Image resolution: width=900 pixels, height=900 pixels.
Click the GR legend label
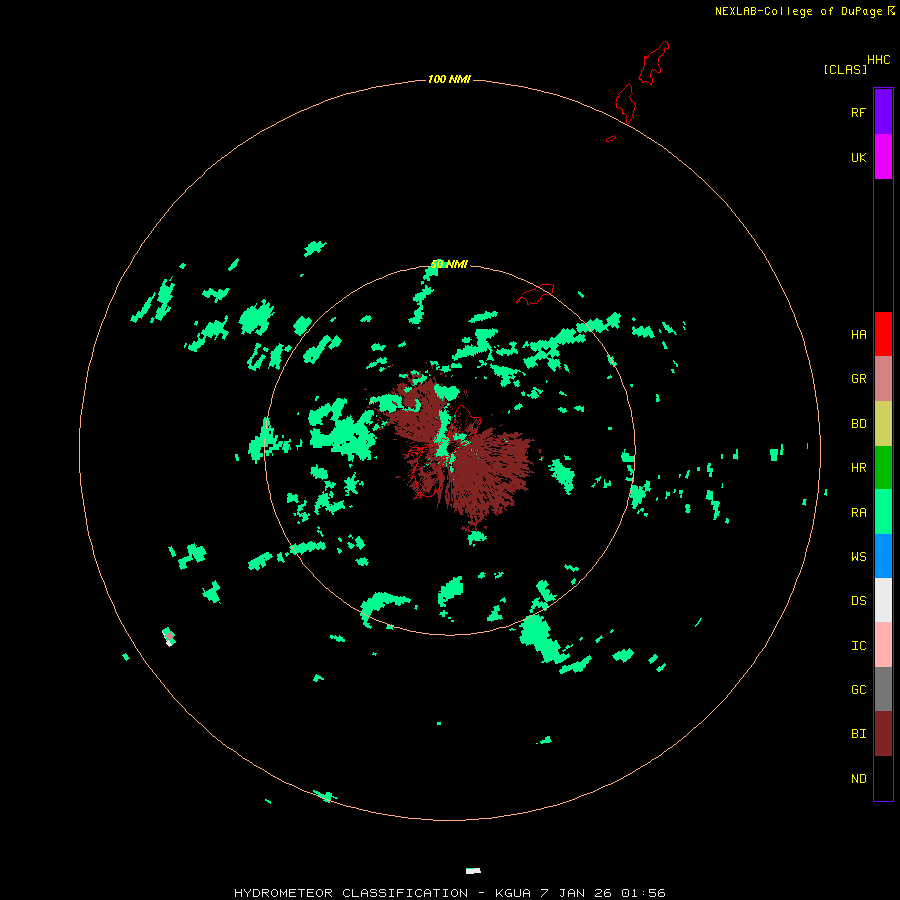point(858,379)
